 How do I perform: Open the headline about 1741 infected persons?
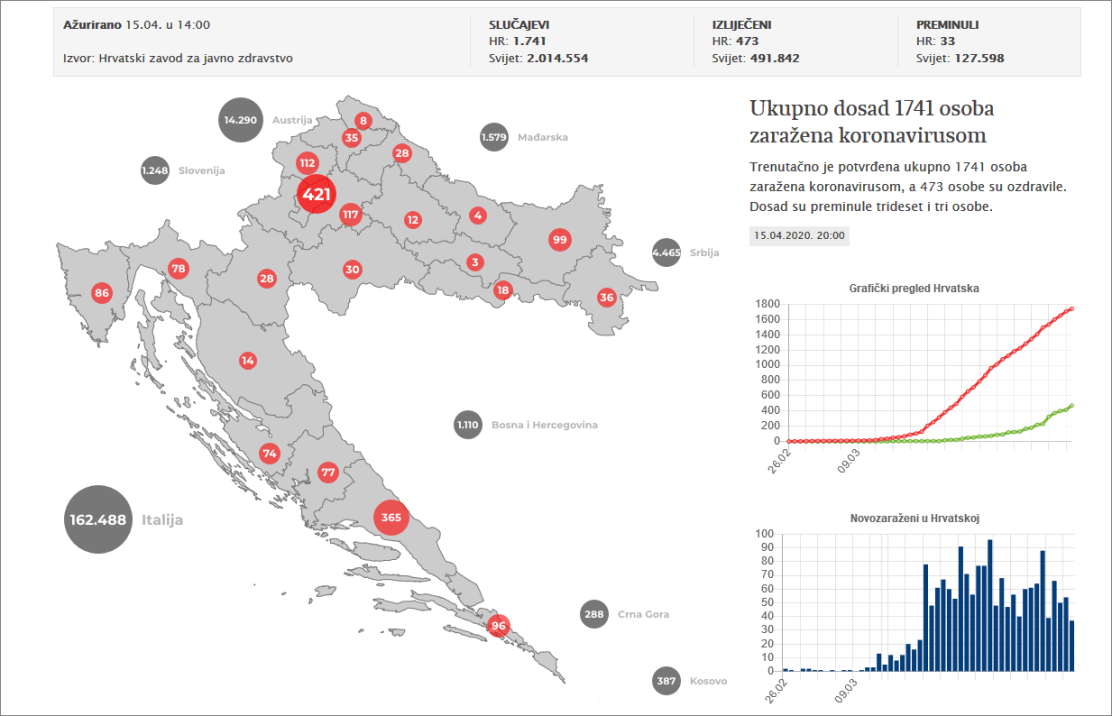(x=870, y=121)
